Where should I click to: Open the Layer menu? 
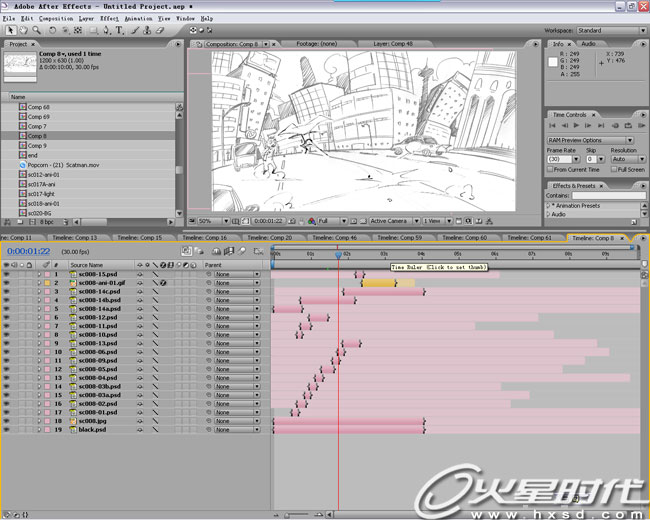point(86,19)
